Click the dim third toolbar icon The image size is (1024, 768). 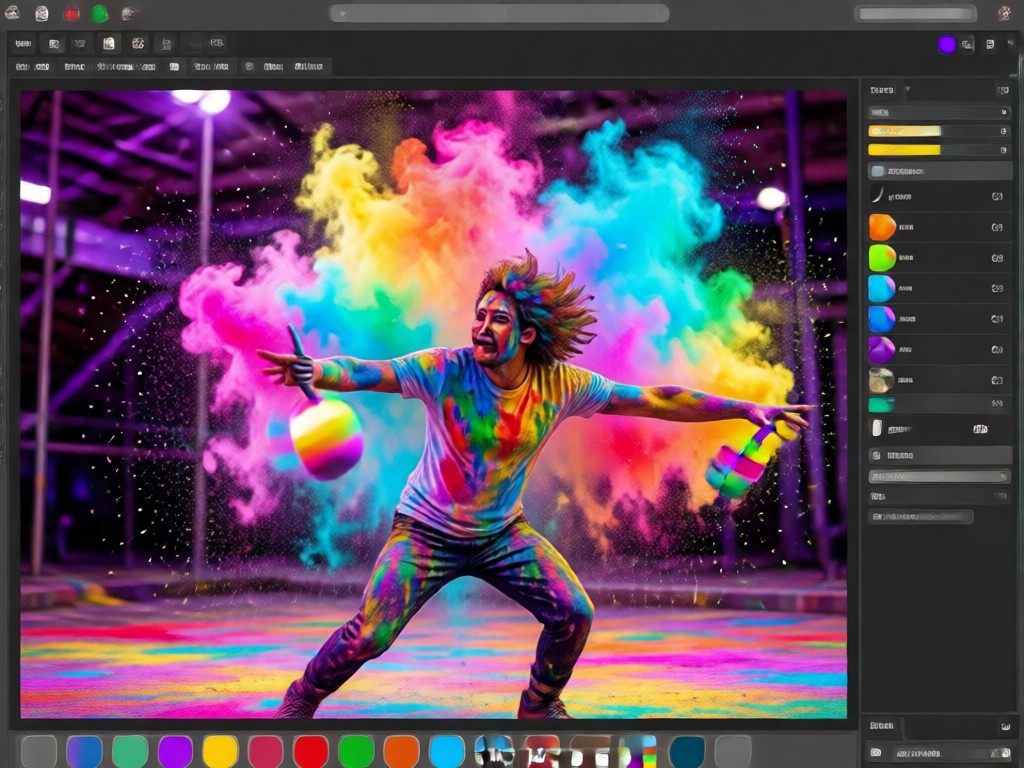(80, 44)
